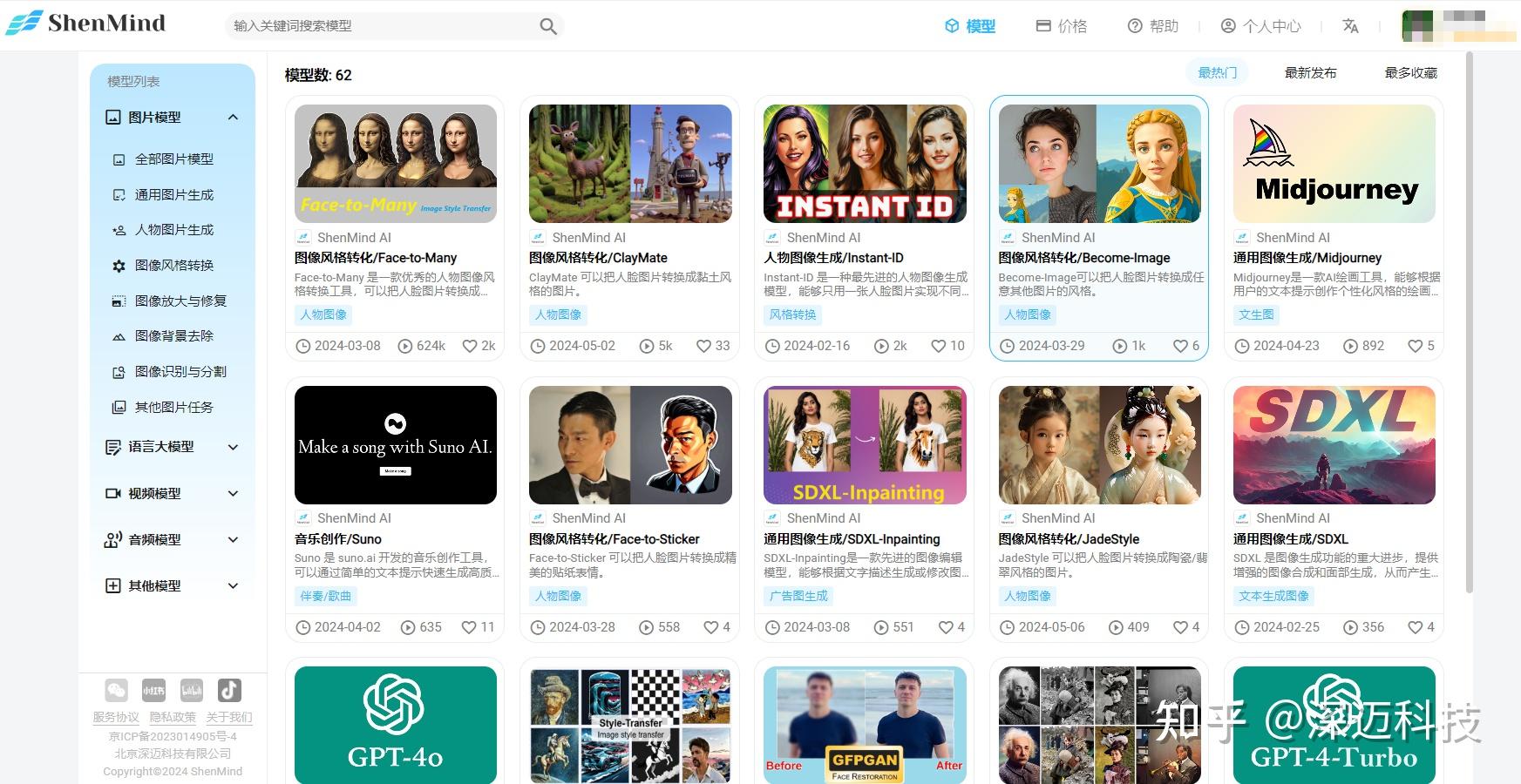Select the 最多收藏 sorting option

coord(1410,73)
